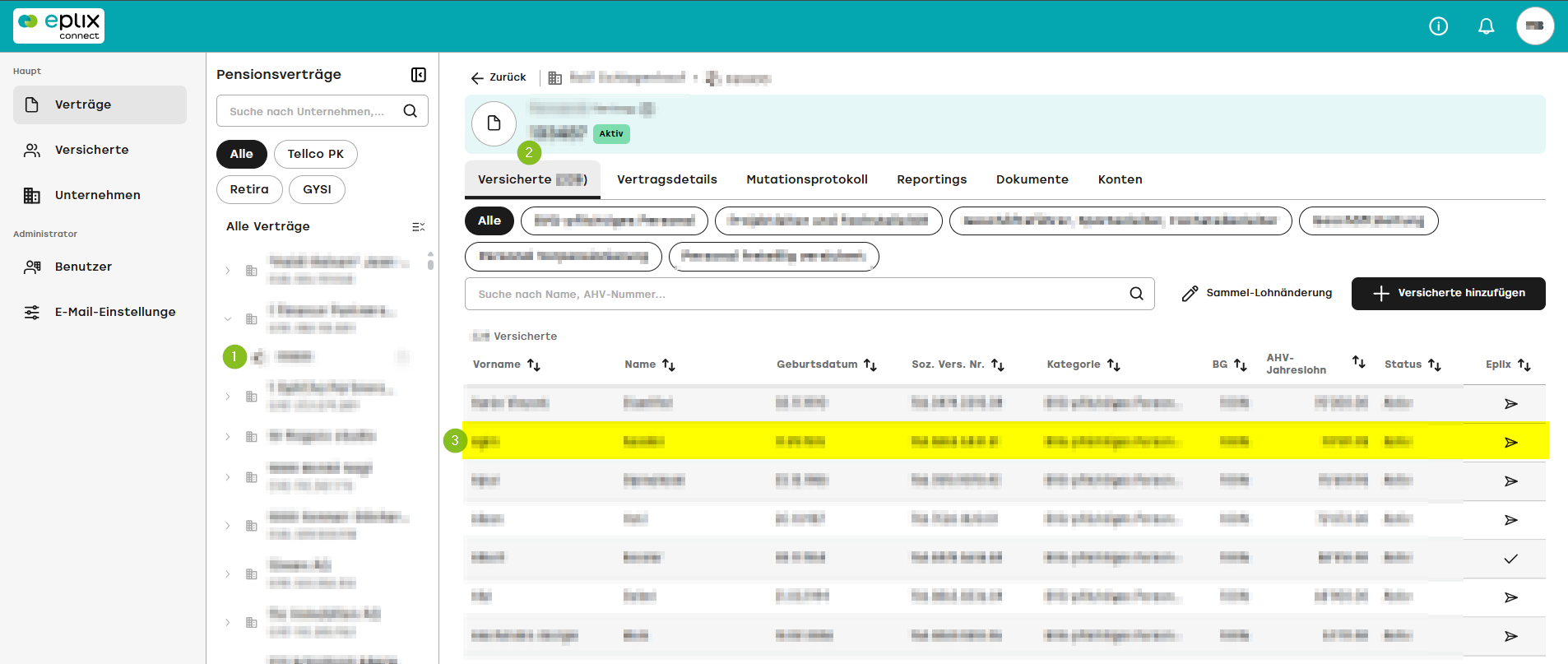Screen dimensions: 1568x664
Task: Open the notifications bell
Action: point(1486,26)
